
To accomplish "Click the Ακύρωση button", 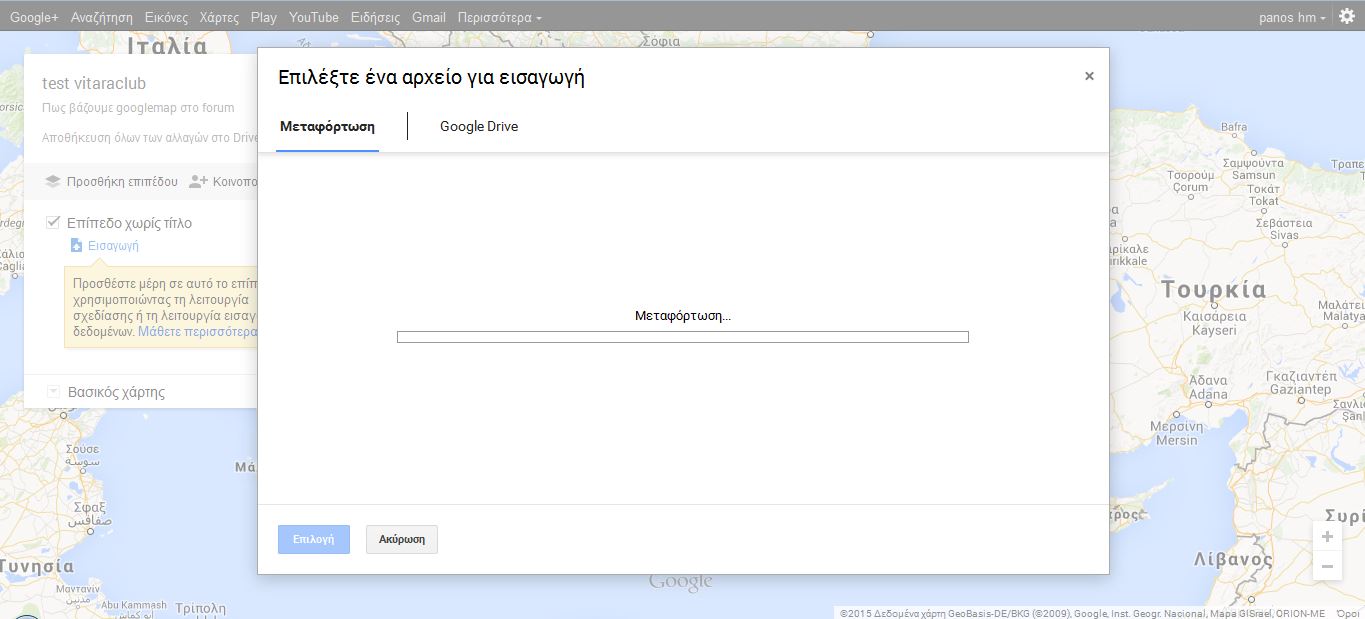I will (x=402, y=539).
